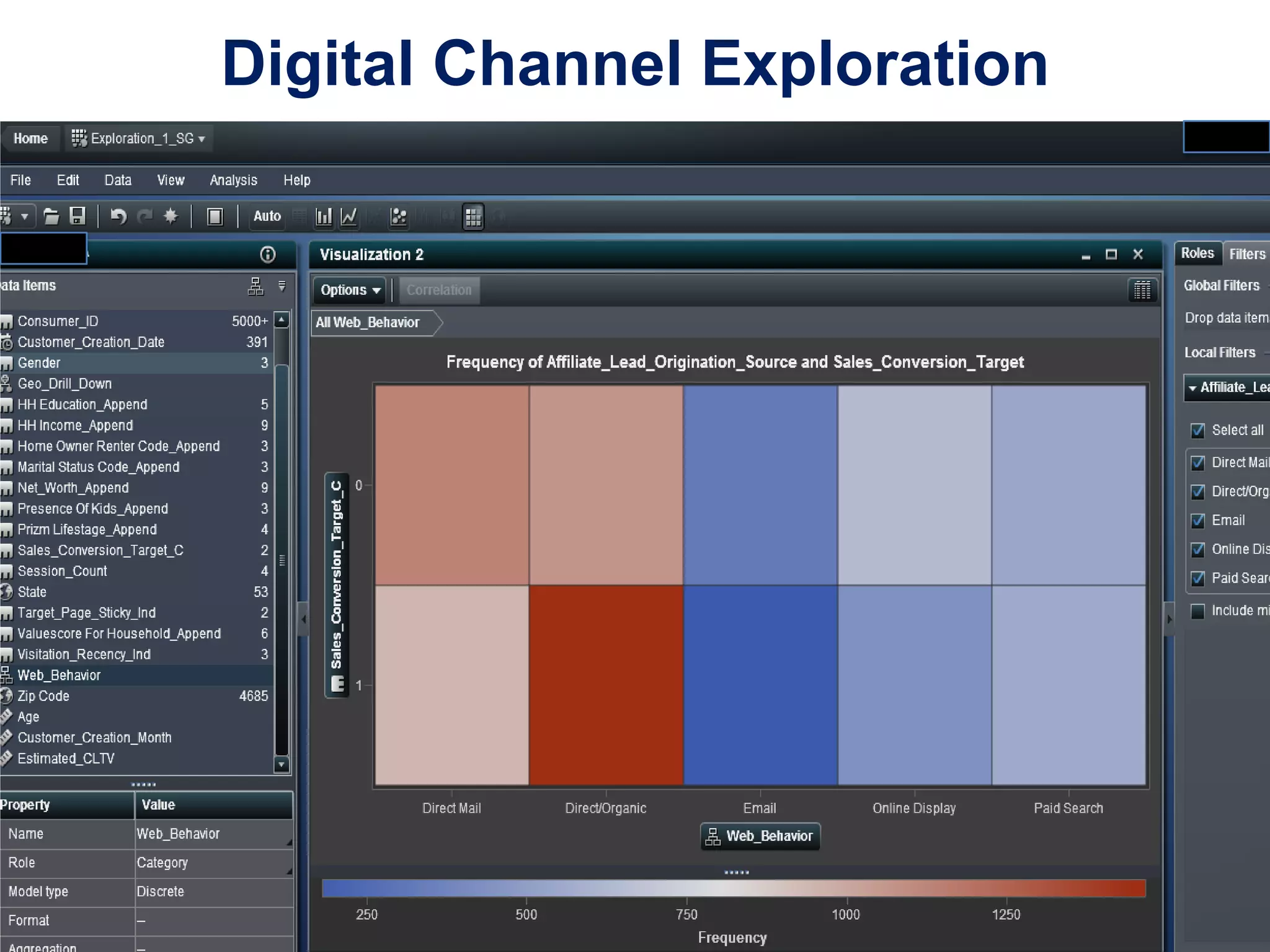The image size is (1270, 952).
Task: Switch to the Roles tab
Action: coord(1197,253)
